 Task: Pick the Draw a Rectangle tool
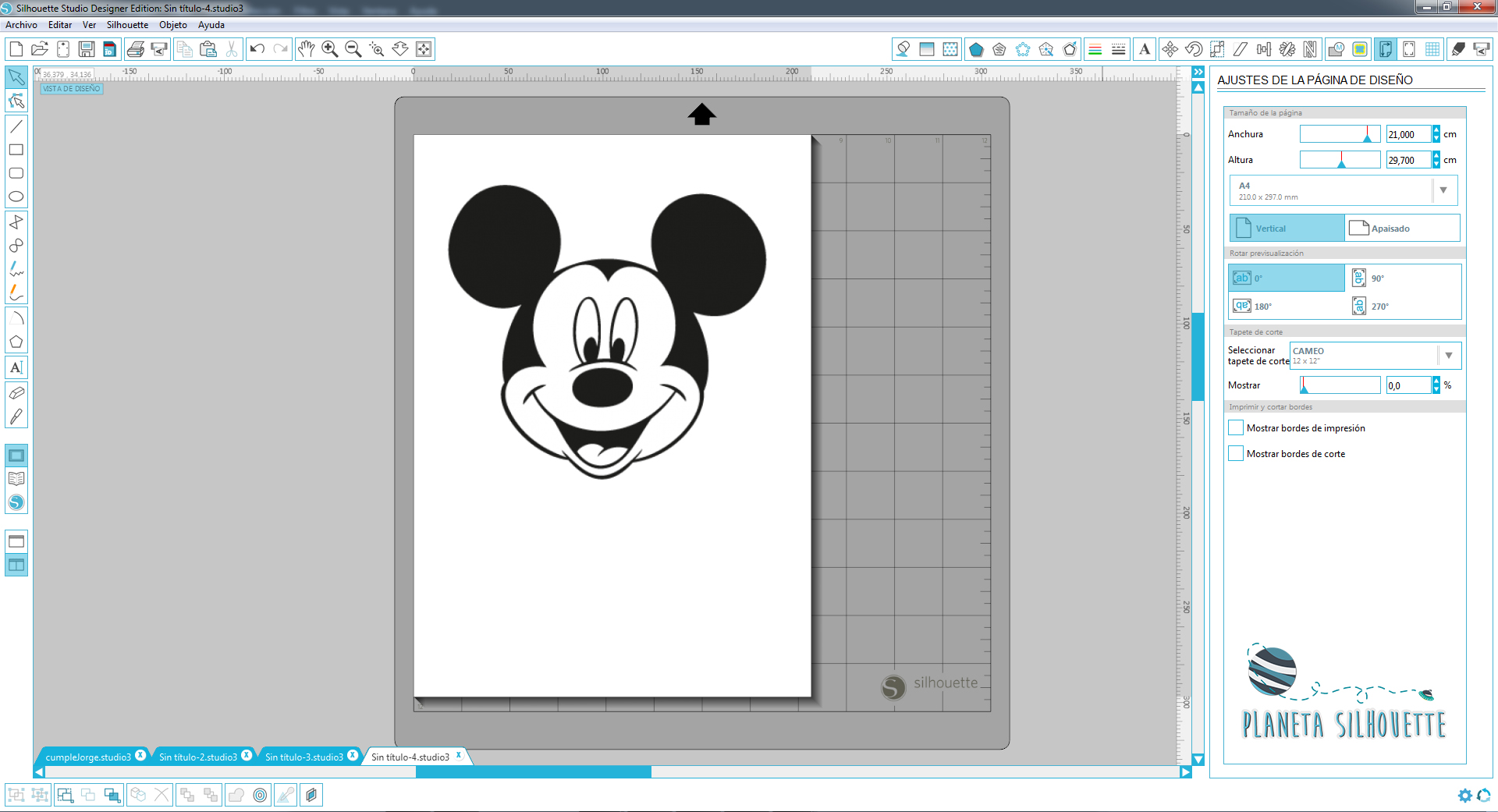click(16, 150)
